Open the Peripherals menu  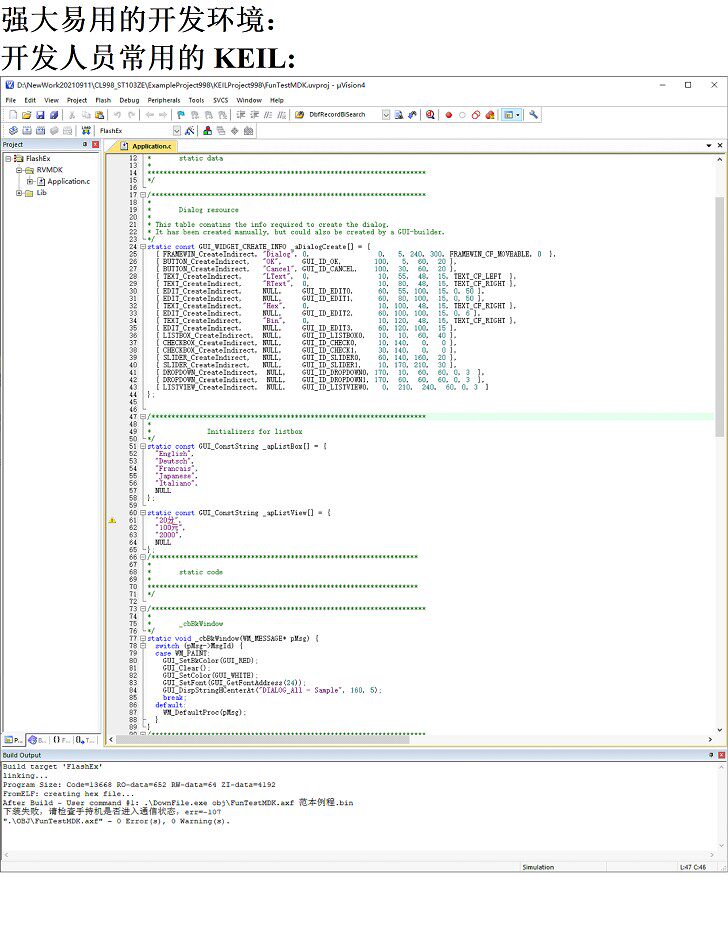[163, 100]
